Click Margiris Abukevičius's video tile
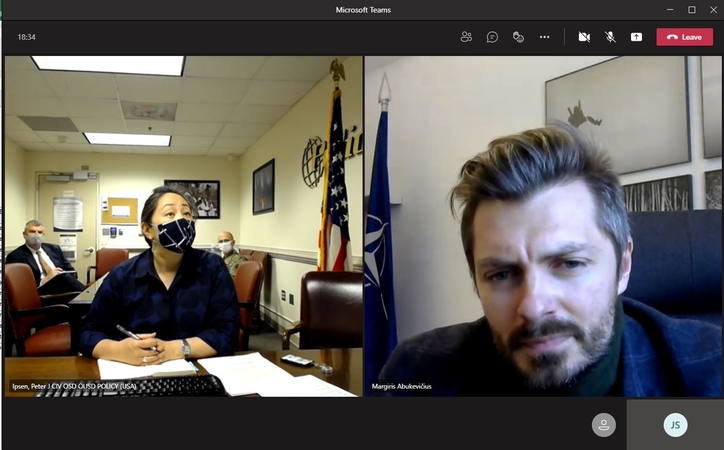Image resolution: width=724 pixels, height=450 pixels. pyautogui.click(x=543, y=226)
